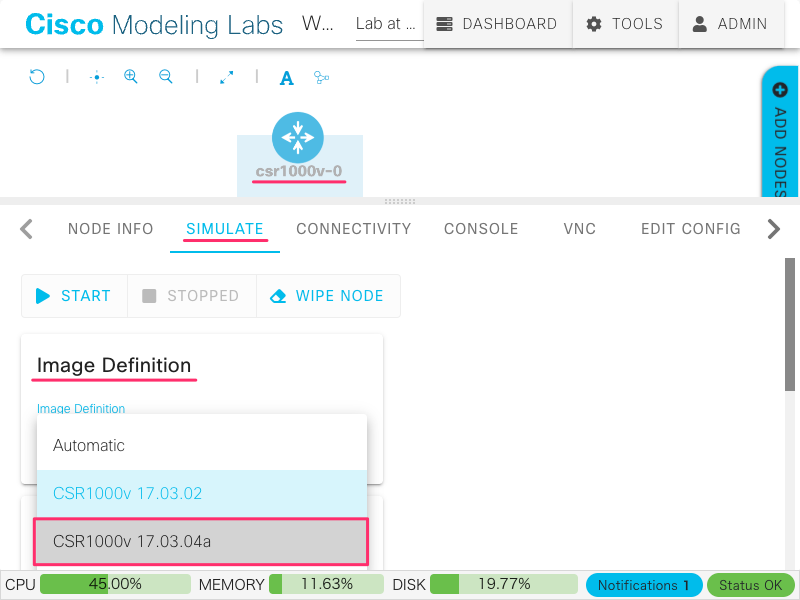Switch to the Node Info tab
Screen dimensions: 800x600
[x=111, y=229]
